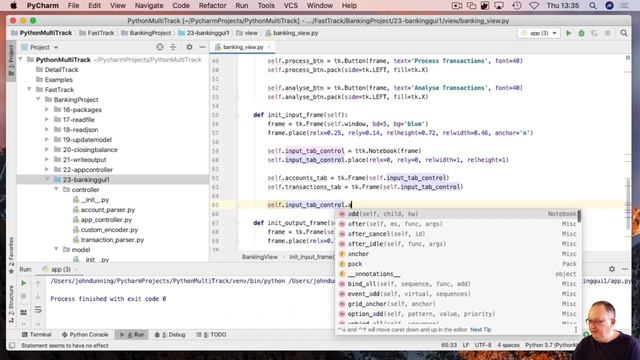Select transaction_parser.py in project tree
The width and height of the screenshot is (640, 360).
[x=112, y=240]
